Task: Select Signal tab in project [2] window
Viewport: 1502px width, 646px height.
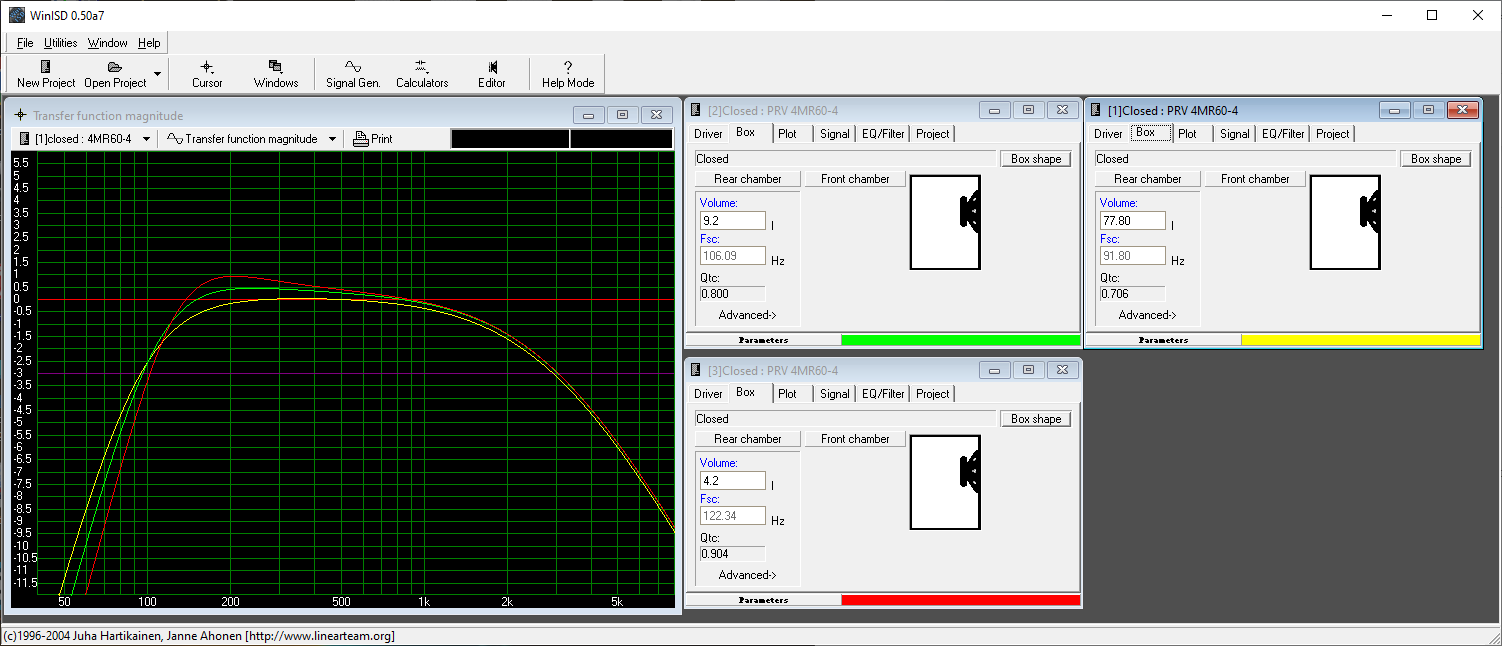Action: tap(835, 134)
